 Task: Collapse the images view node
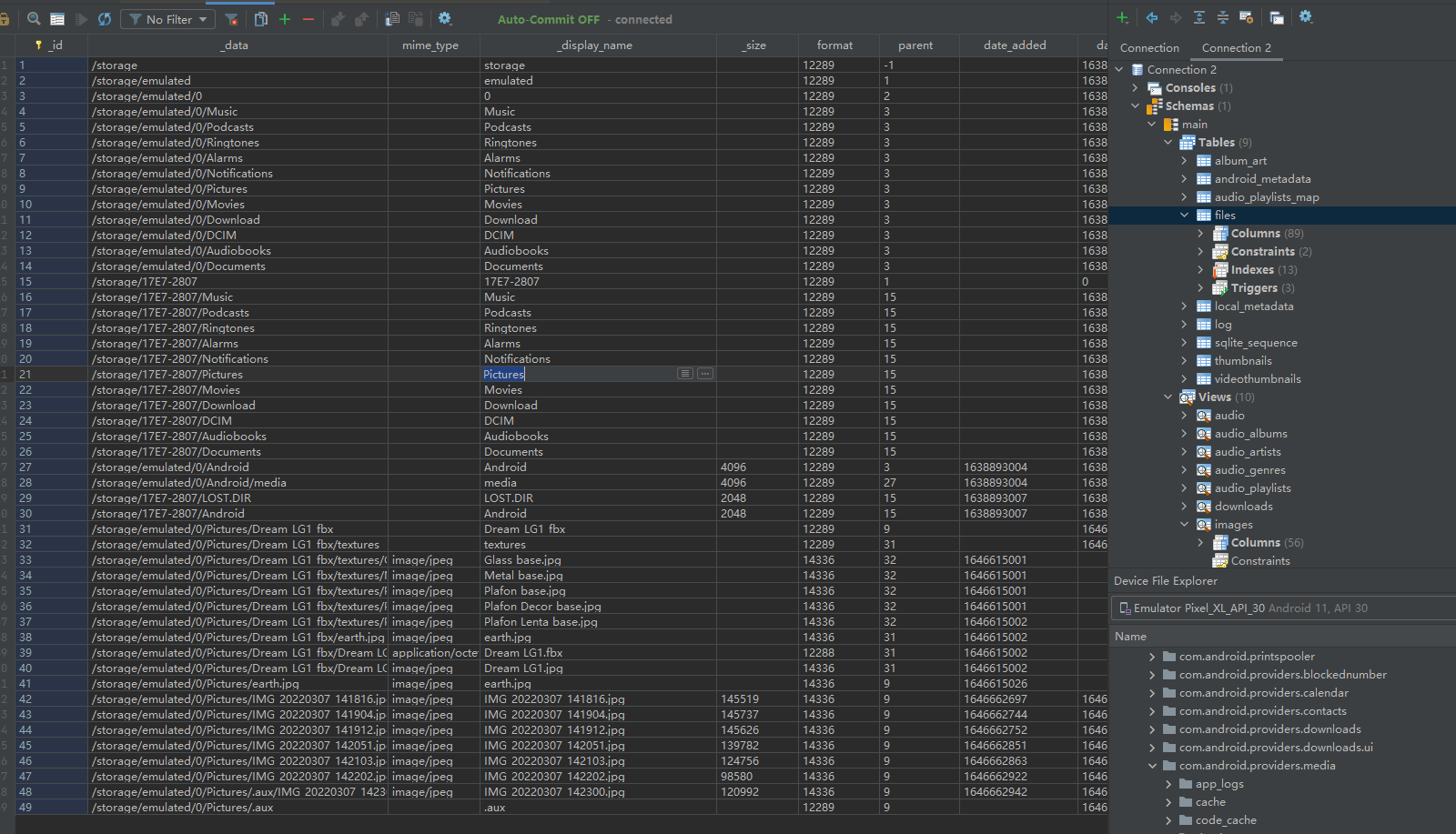(x=1185, y=525)
